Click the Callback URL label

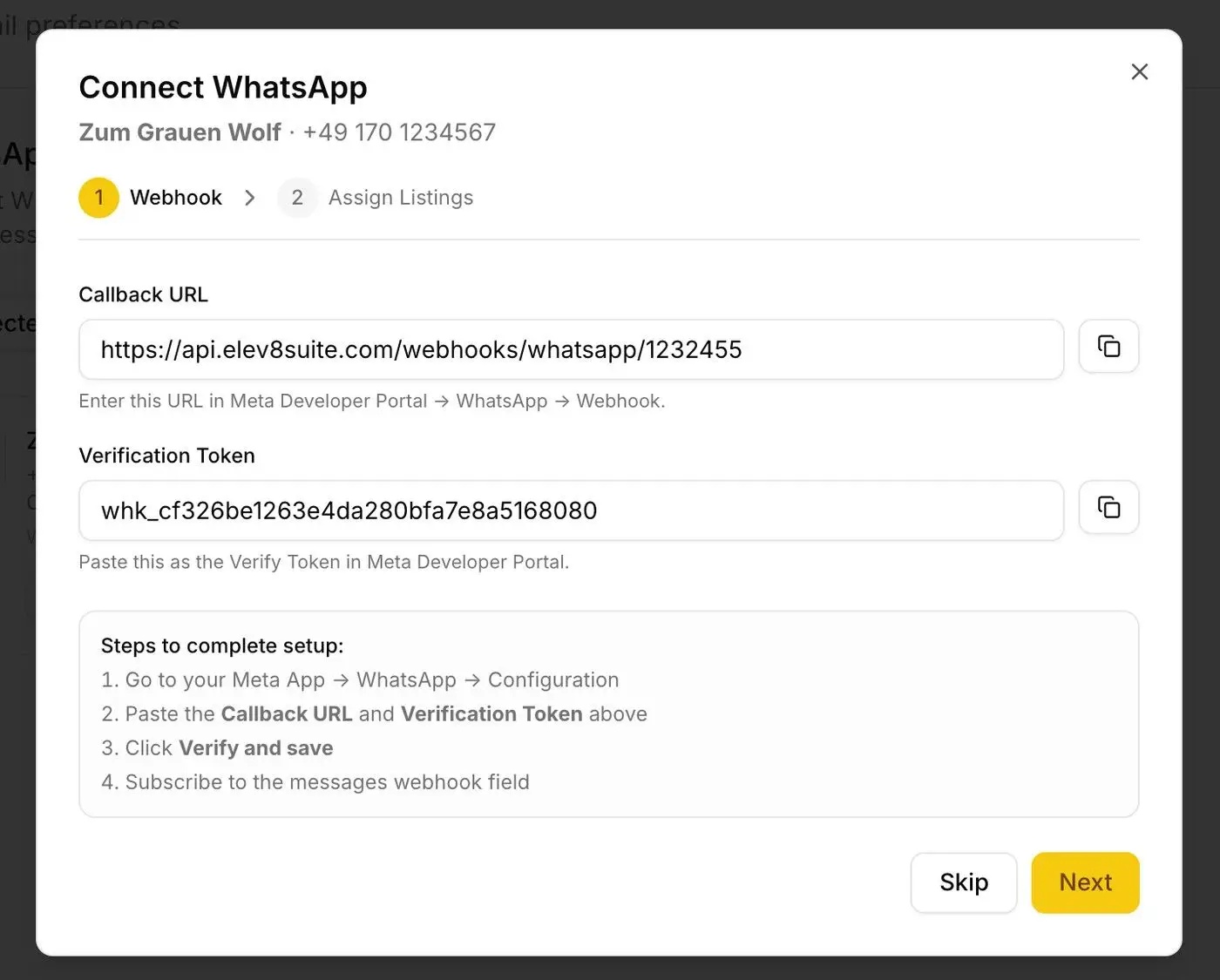coord(143,294)
